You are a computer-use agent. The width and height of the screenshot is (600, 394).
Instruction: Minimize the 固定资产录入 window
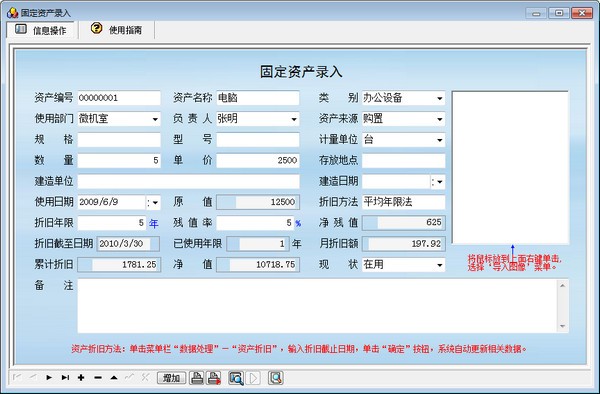coord(536,13)
